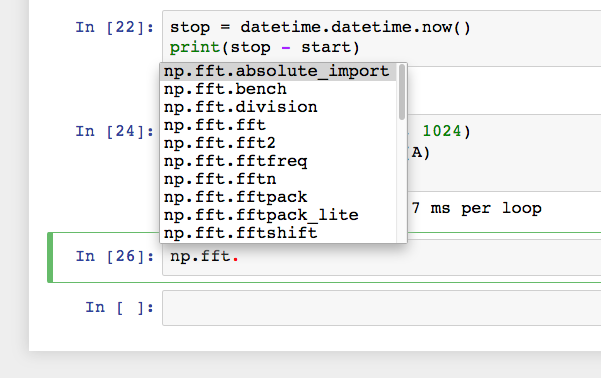This screenshot has width=601, height=378.
Task: Pick the np.fft.fftshift suggestion
Action: pyautogui.click(x=278, y=233)
